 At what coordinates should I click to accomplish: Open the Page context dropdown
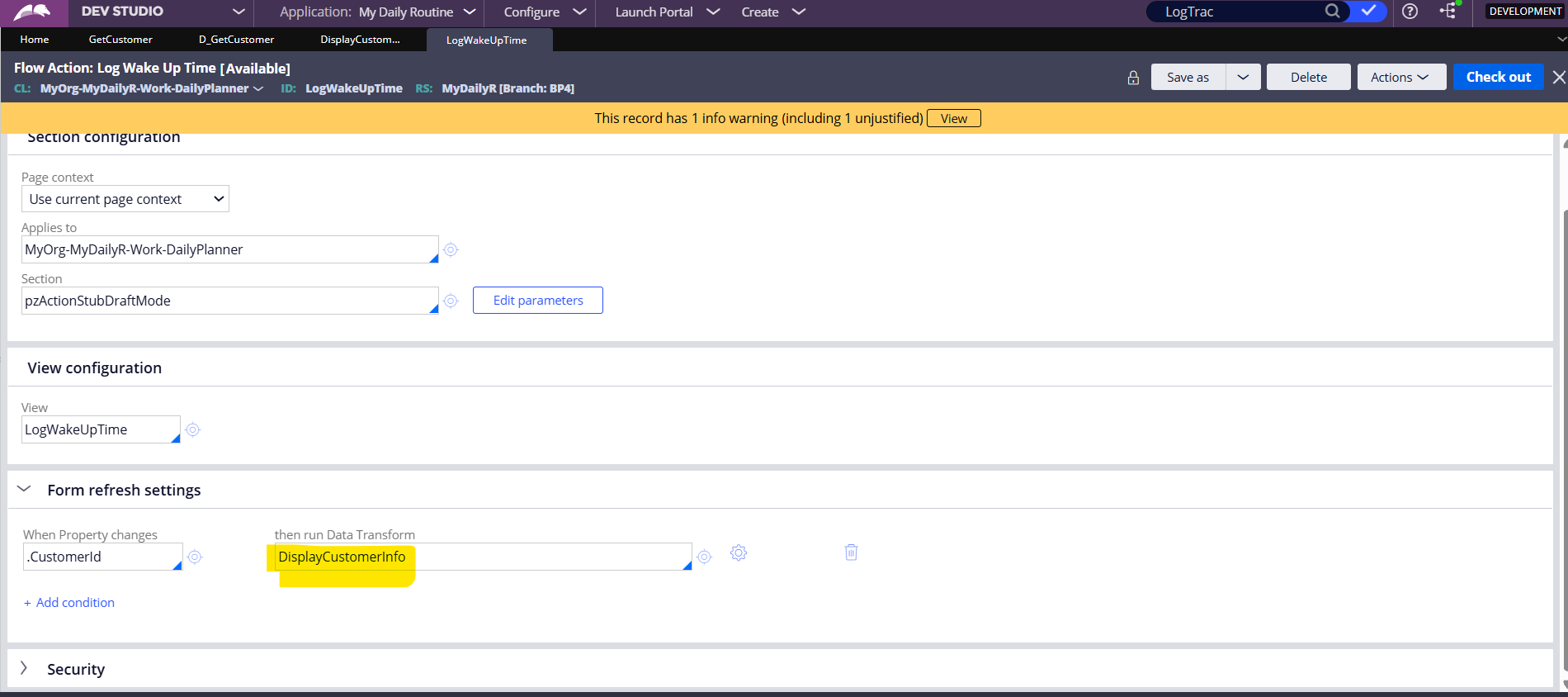[x=125, y=199]
